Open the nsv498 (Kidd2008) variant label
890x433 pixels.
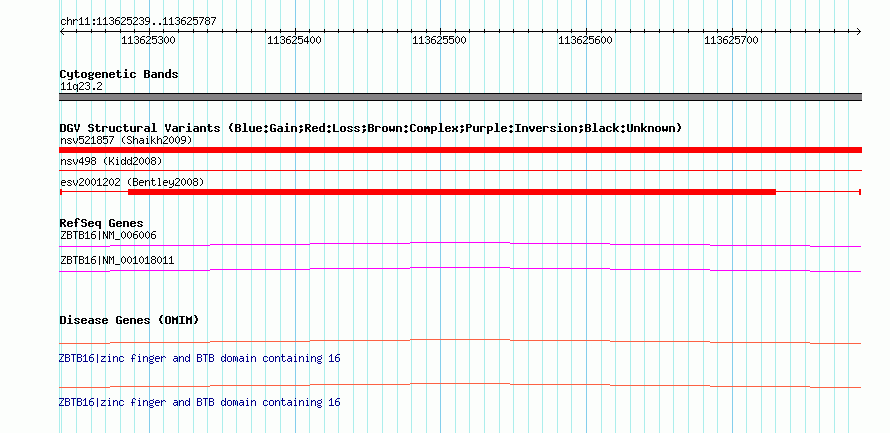(x=111, y=161)
